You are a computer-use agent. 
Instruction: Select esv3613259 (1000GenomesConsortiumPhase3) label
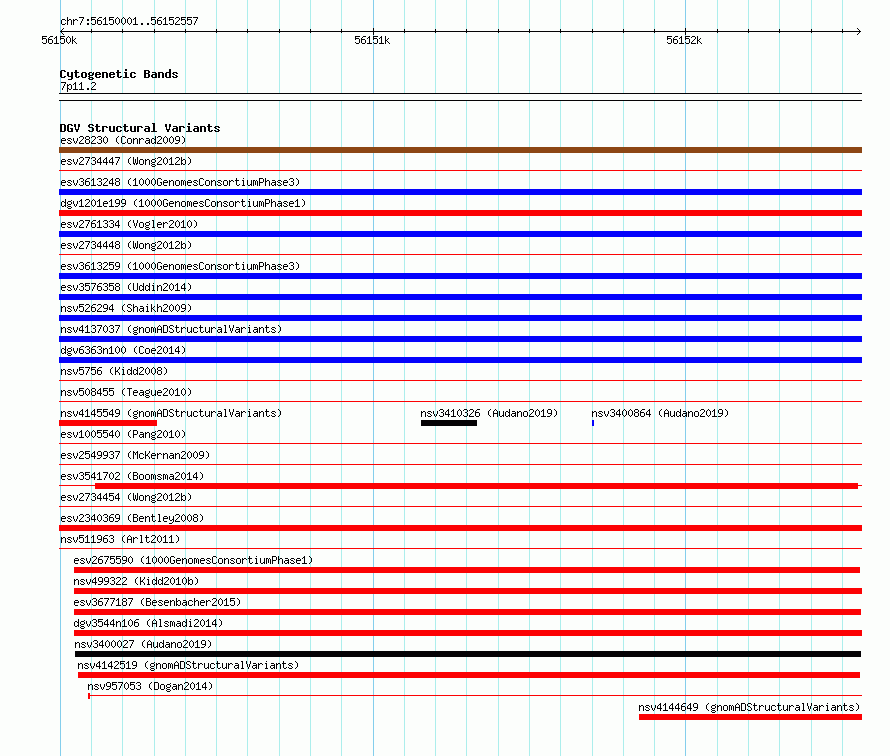click(180, 266)
